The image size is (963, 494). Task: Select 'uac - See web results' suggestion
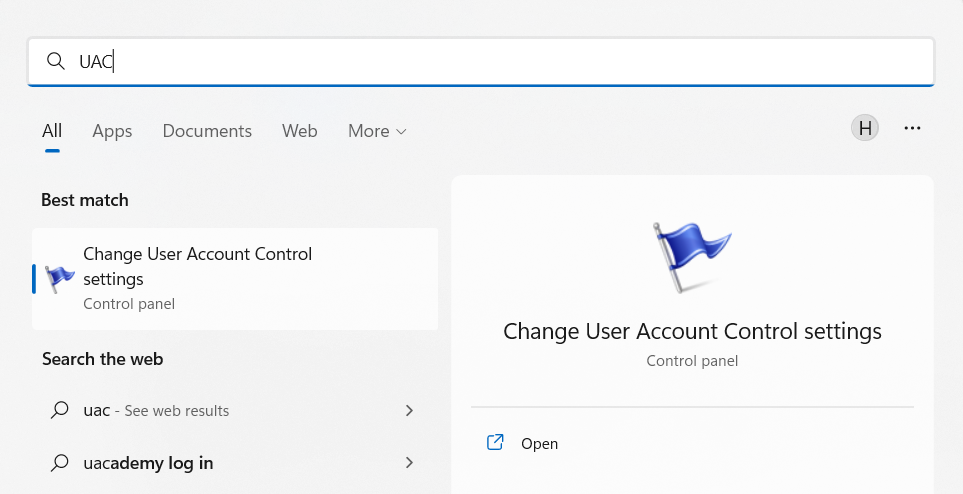(x=156, y=410)
